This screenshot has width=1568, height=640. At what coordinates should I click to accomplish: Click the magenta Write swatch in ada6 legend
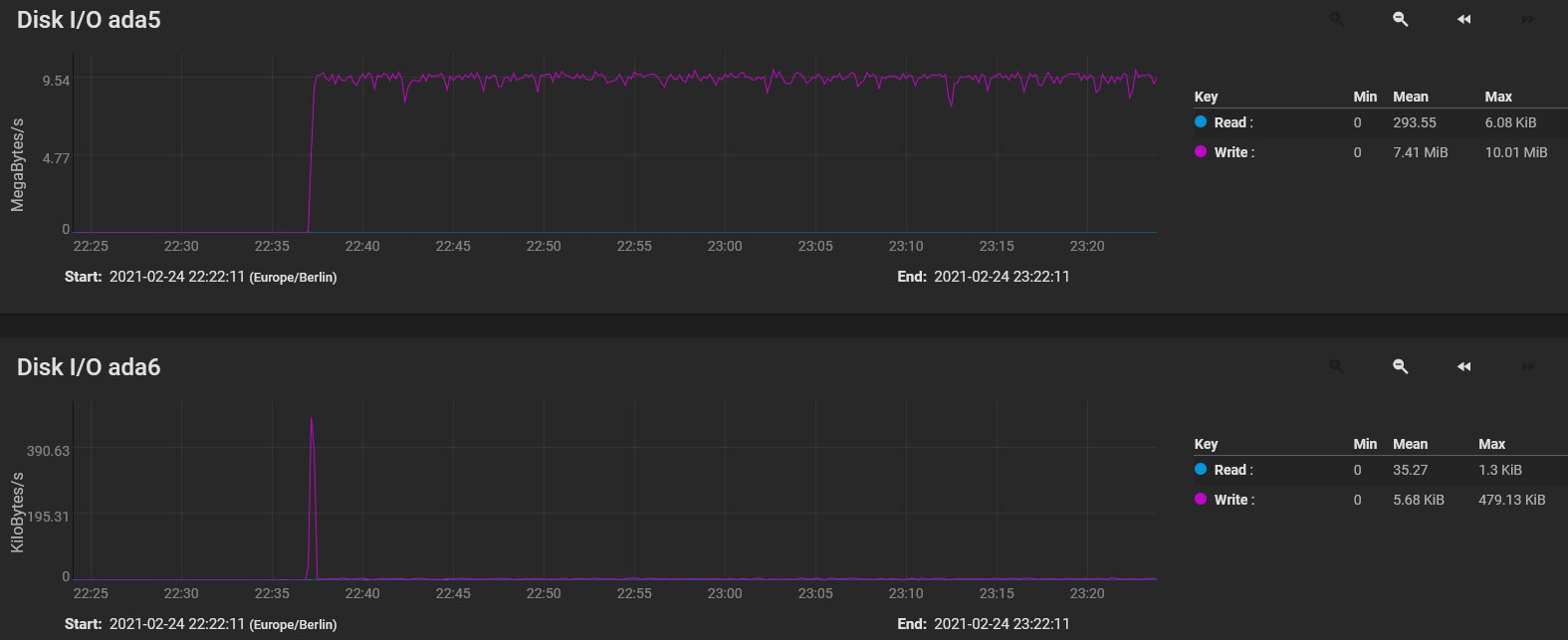click(1201, 500)
